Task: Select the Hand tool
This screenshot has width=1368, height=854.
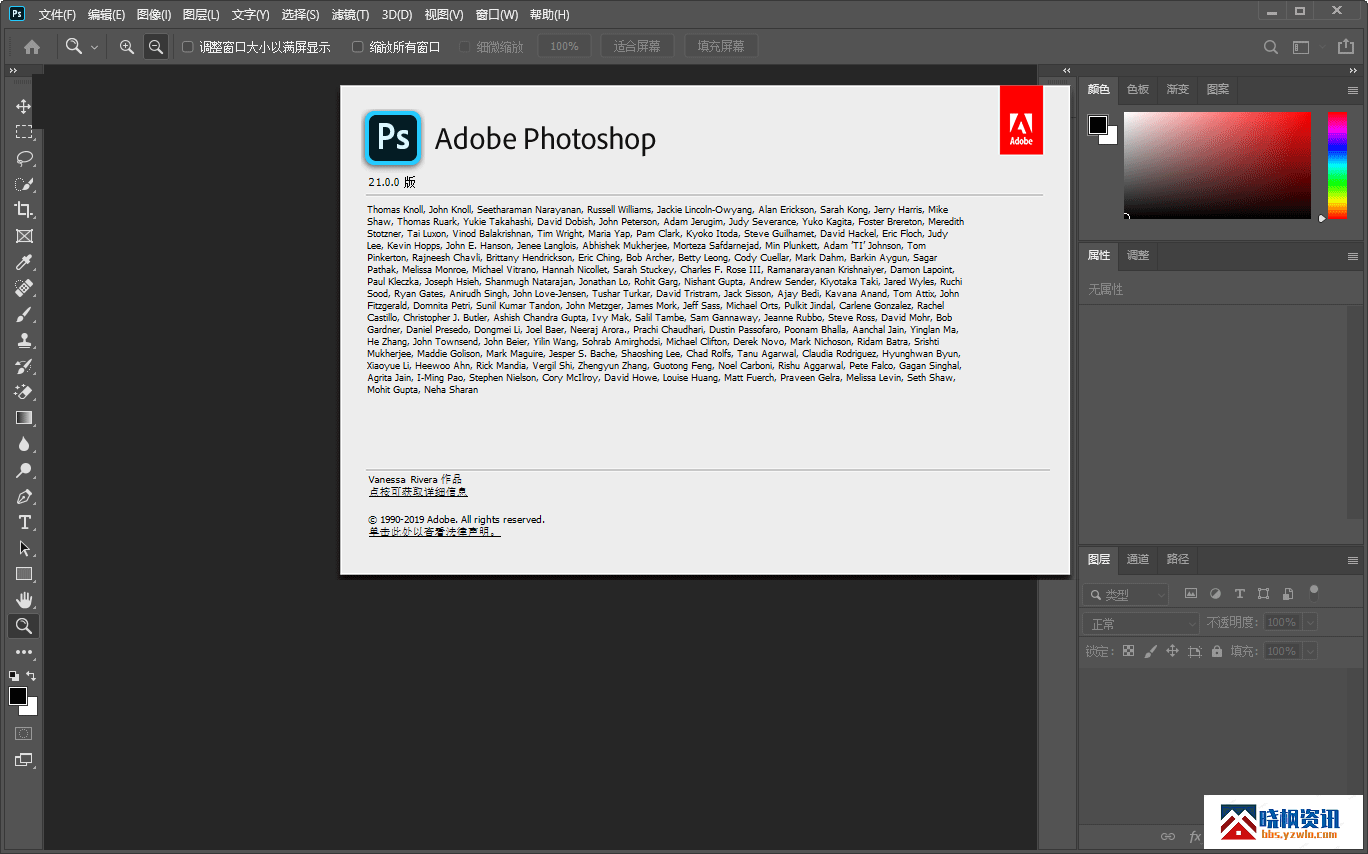Action: pyautogui.click(x=23, y=600)
